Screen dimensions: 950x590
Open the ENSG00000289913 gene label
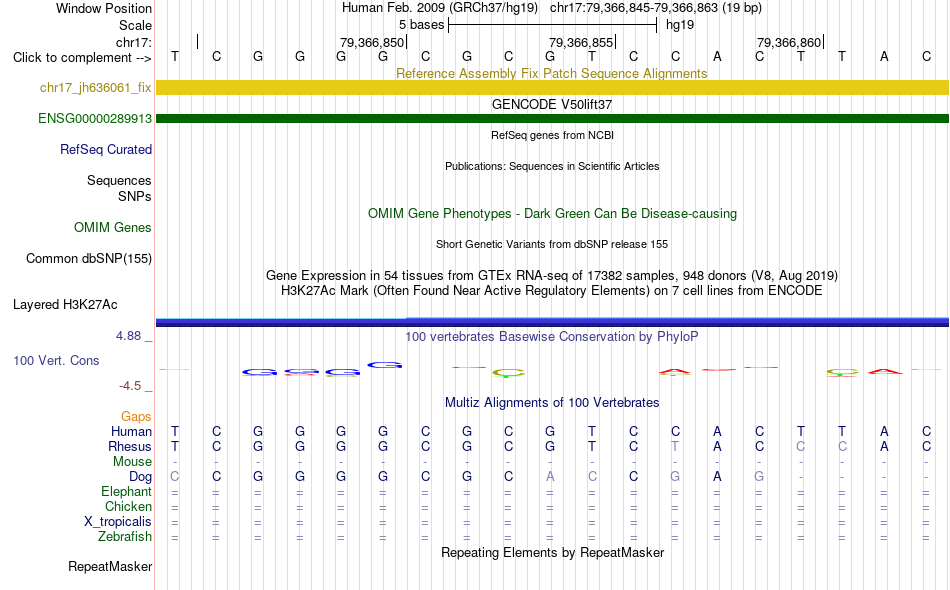(95, 118)
